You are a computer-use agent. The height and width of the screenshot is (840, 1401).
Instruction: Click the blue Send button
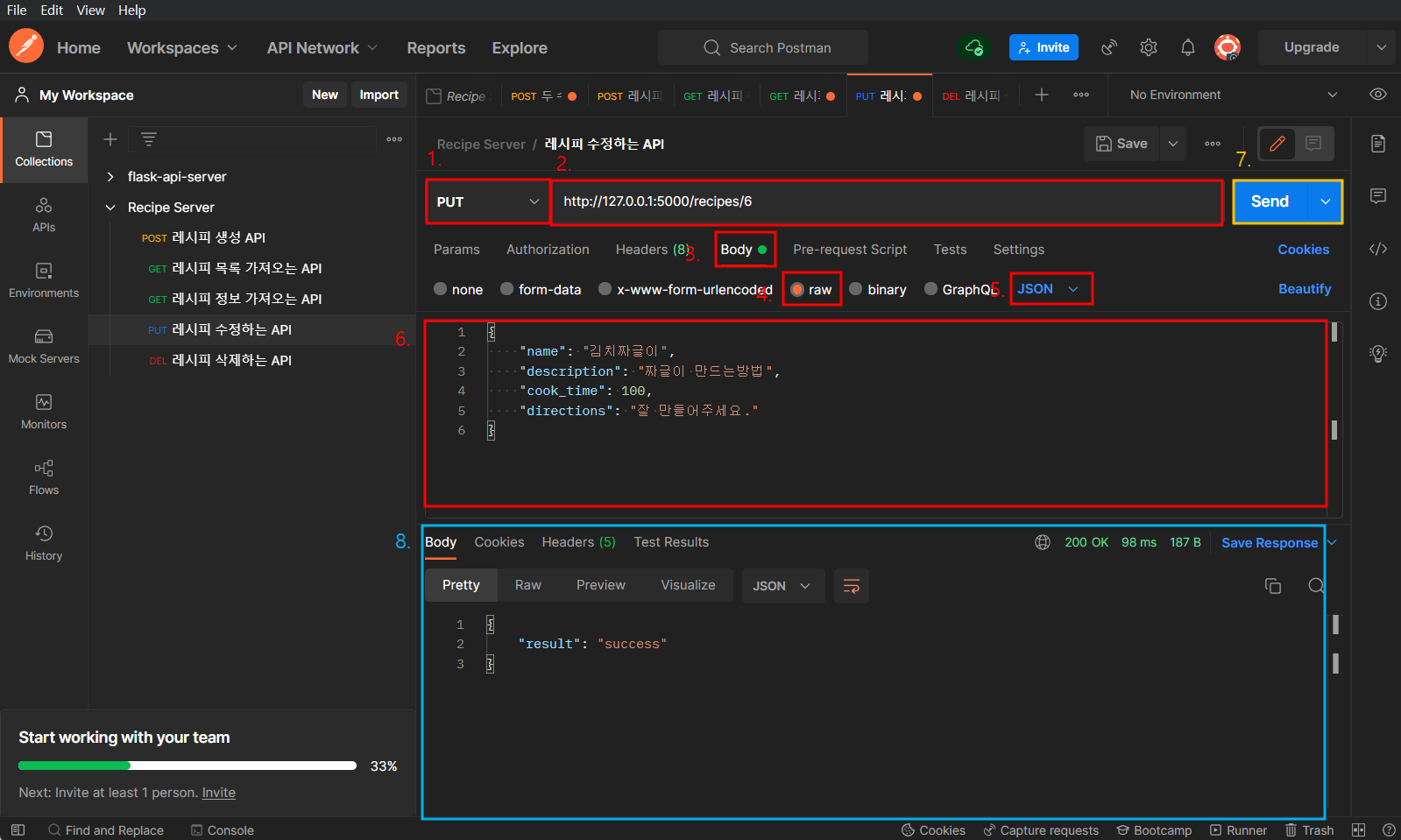tap(1270, 201)
